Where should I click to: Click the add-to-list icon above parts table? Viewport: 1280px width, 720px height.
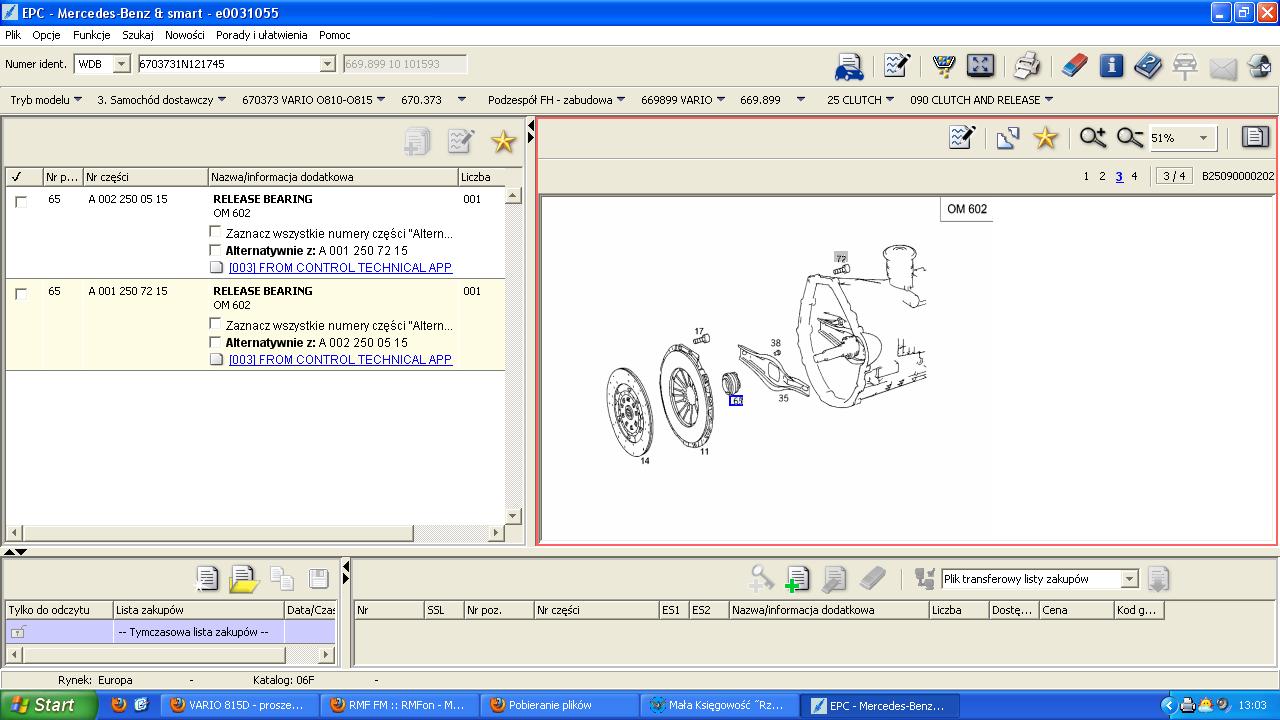pyautogui.click(x=417, y=142)
